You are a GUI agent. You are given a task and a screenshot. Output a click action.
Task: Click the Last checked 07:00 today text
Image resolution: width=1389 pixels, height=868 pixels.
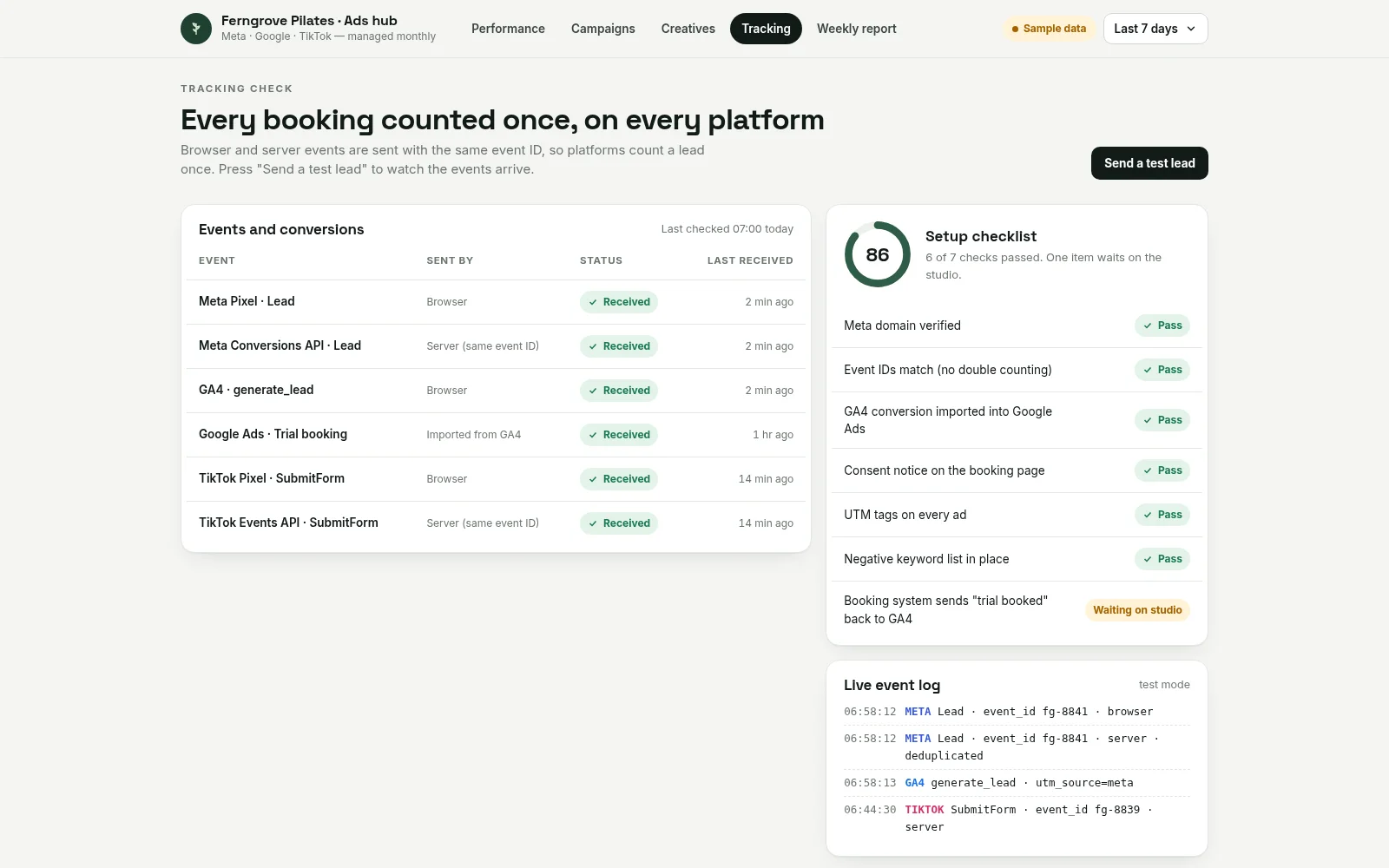[727, 229]
